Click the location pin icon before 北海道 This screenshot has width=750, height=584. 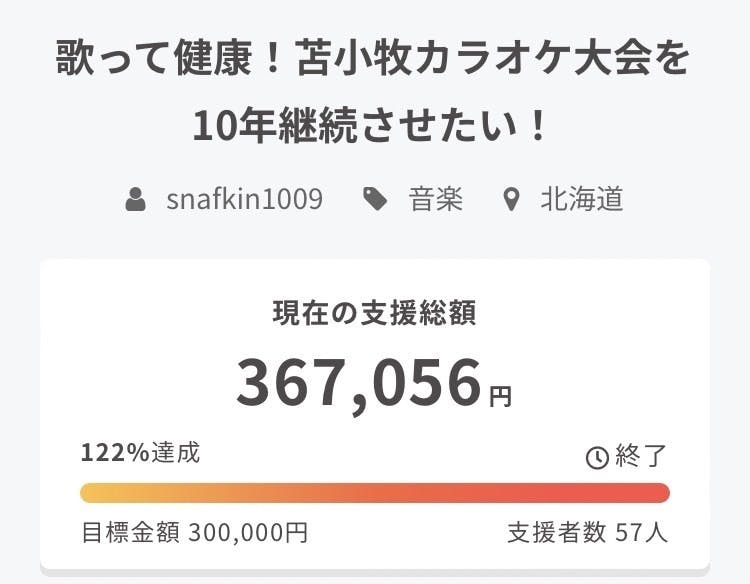(512, 199)
